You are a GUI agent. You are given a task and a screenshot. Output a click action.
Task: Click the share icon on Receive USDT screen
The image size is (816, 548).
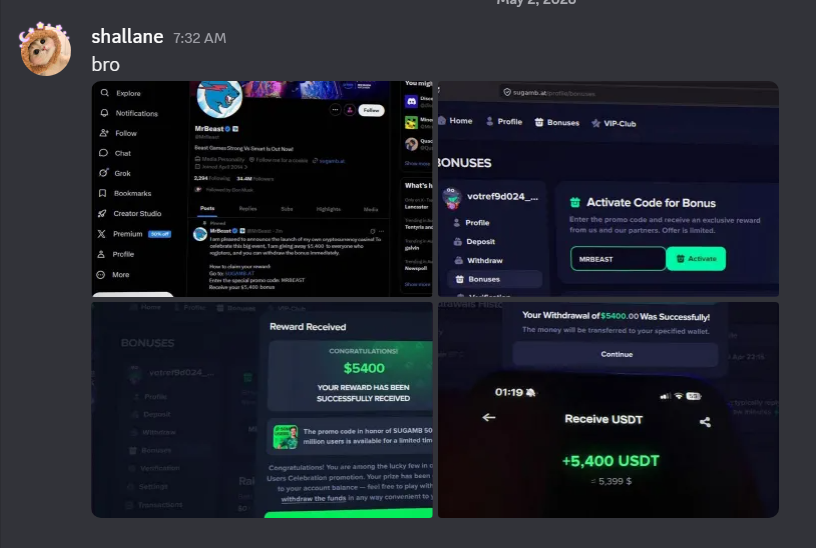point(705,422)
